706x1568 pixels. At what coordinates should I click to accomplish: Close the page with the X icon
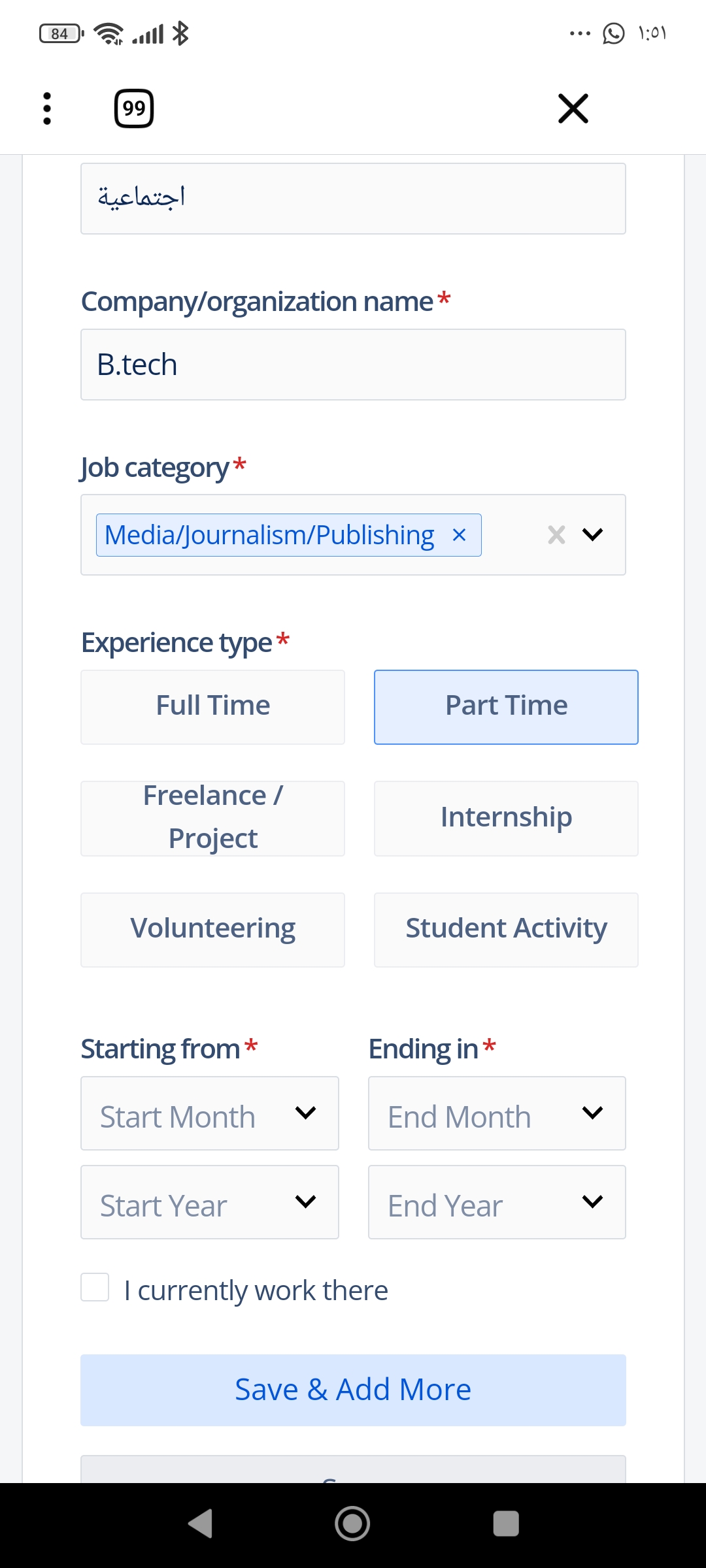coord(573,108)
